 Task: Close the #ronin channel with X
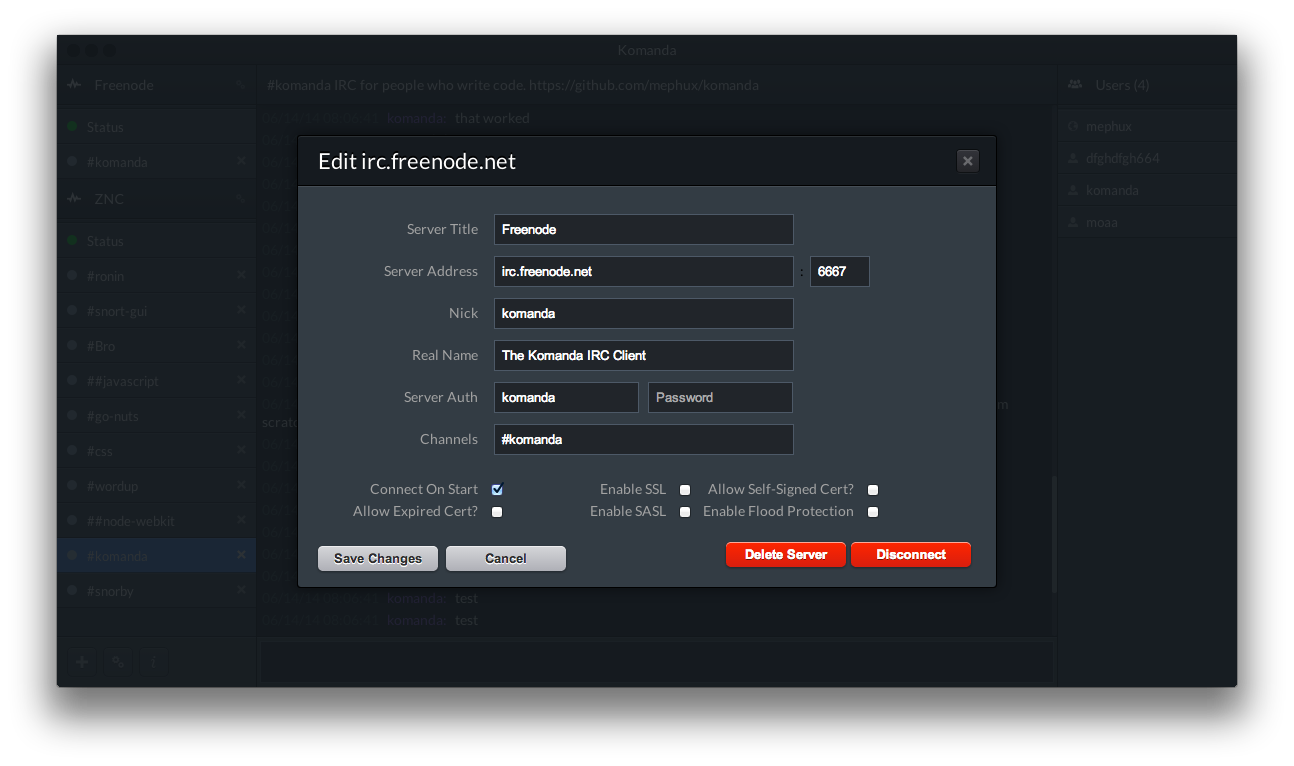(x=241, y=275)
